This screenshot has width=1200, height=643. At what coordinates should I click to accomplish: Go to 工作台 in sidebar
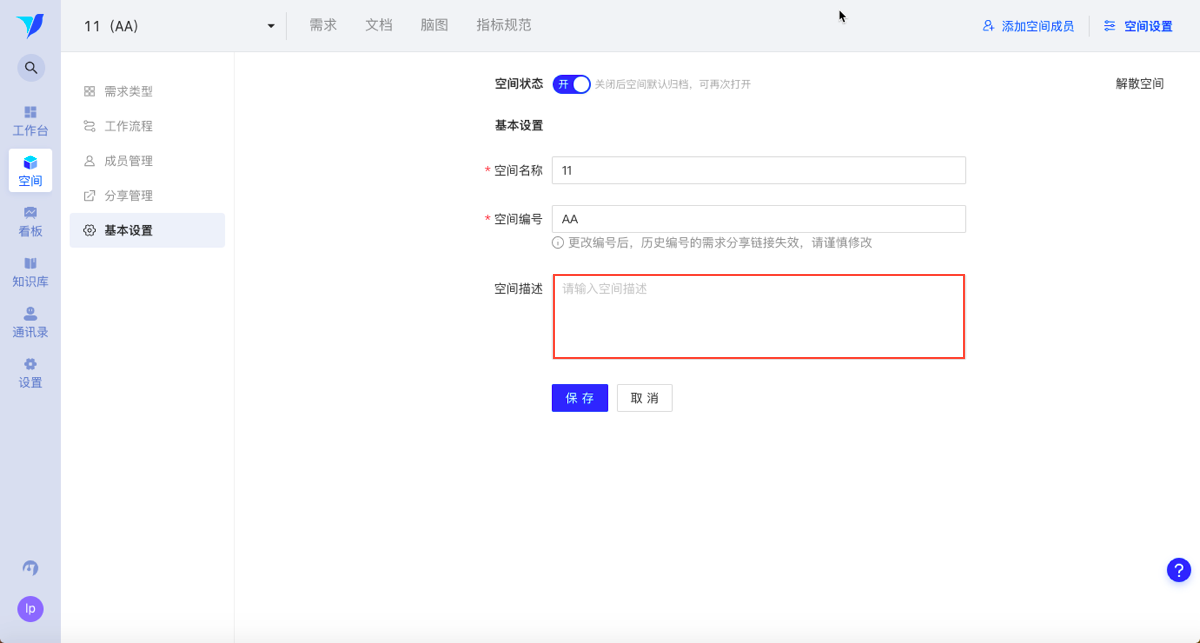pyautogui.click(x=30, y=120)
